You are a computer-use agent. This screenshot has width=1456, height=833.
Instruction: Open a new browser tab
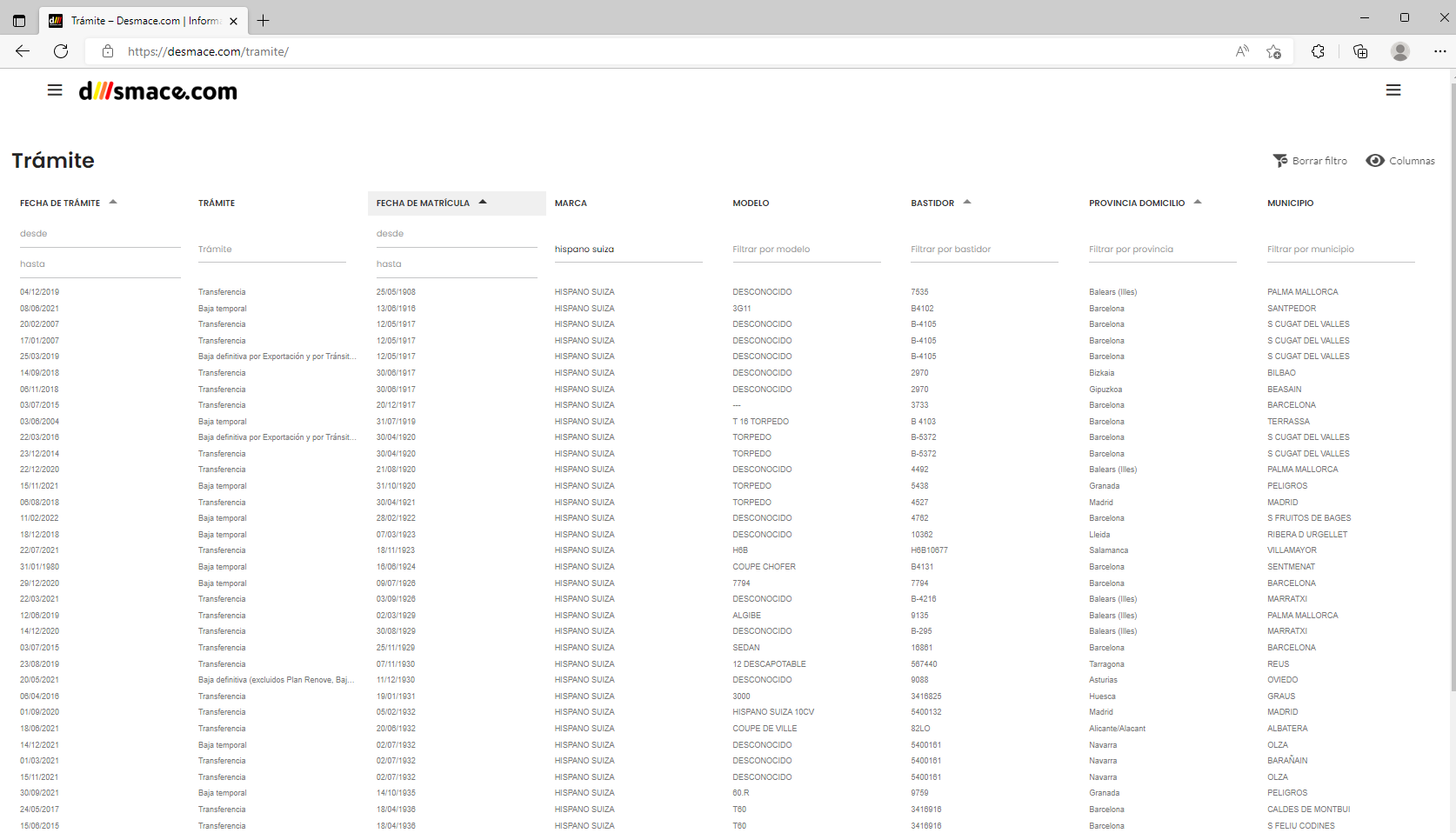[x=264, y=21]
